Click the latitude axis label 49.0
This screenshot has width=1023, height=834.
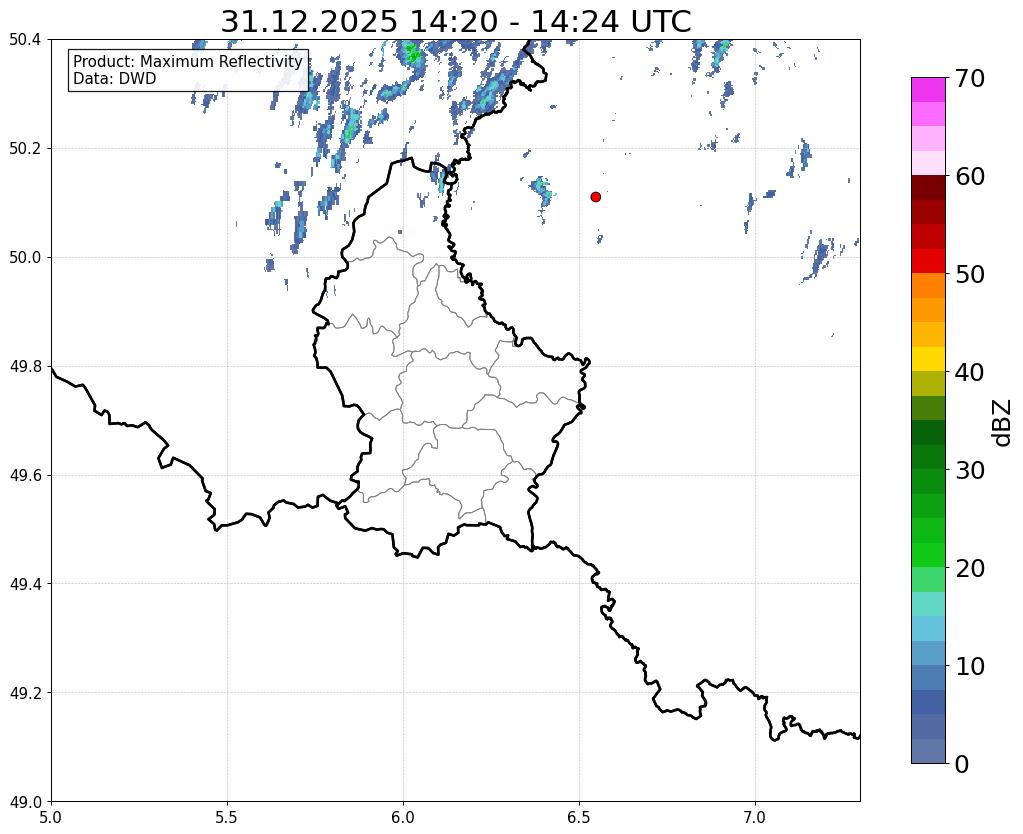[x=25, y=802]
